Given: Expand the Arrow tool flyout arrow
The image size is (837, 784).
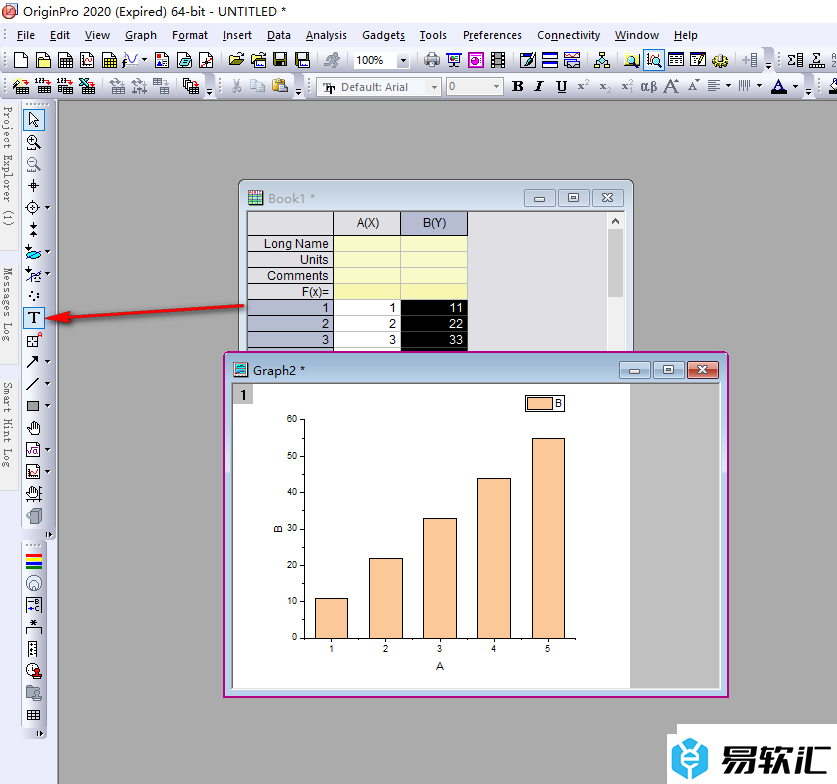Looking at the screenshot, I should 48,362.
